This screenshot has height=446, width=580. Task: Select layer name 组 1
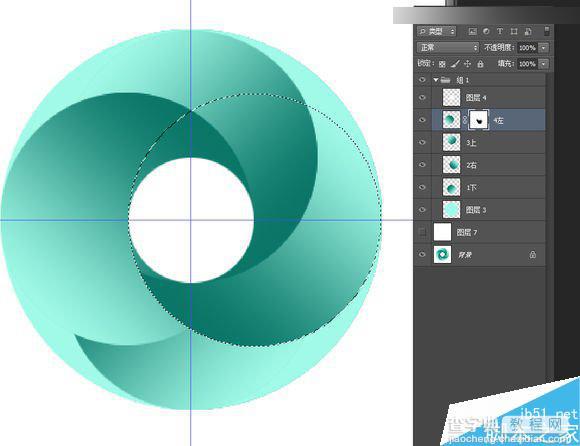pyautogui.click(x=463, y=80)
